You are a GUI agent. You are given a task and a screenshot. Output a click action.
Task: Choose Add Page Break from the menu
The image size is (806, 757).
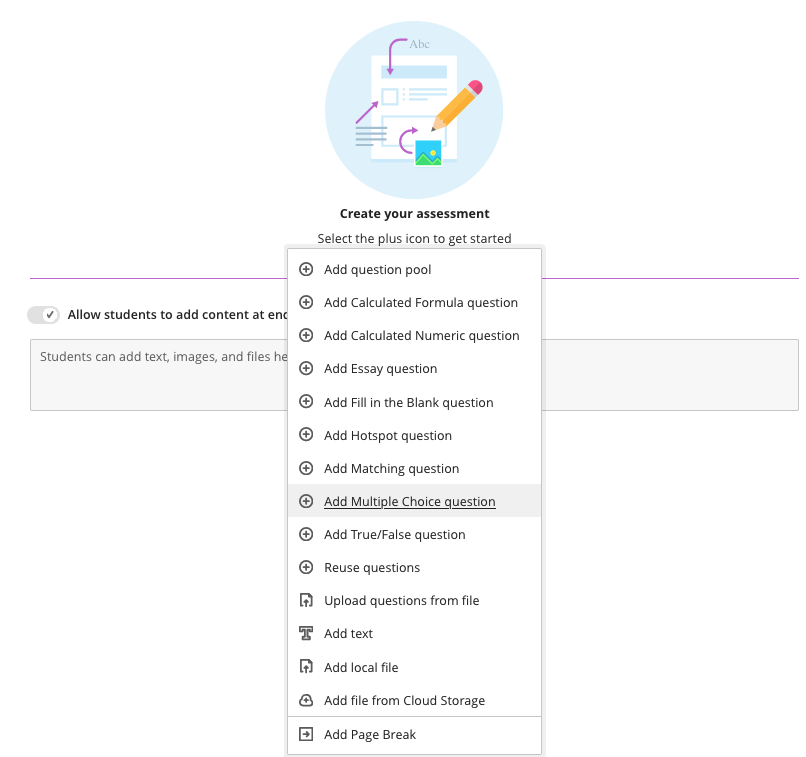coord(368,733)
